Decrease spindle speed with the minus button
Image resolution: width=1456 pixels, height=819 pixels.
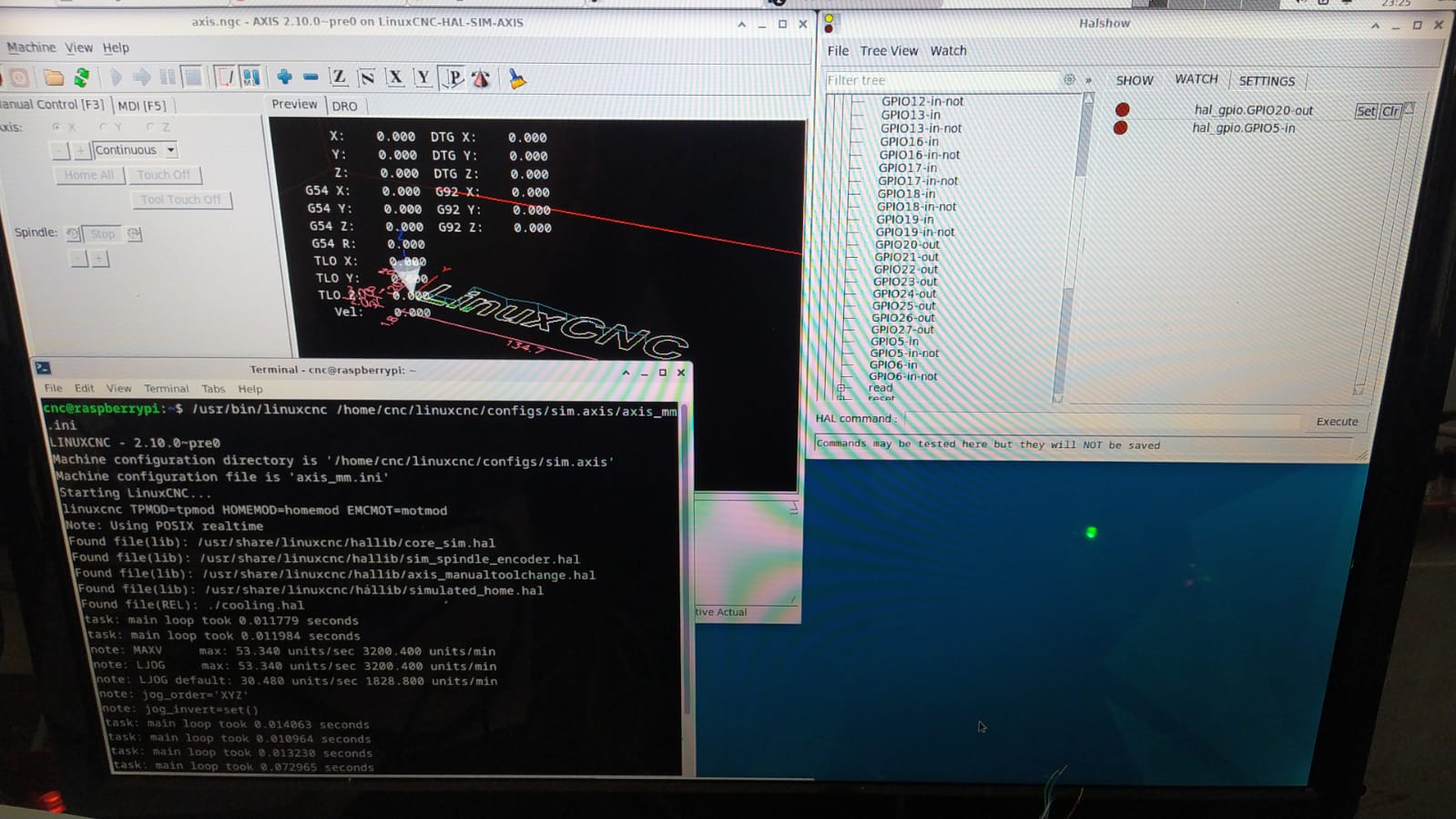[79, 260]
